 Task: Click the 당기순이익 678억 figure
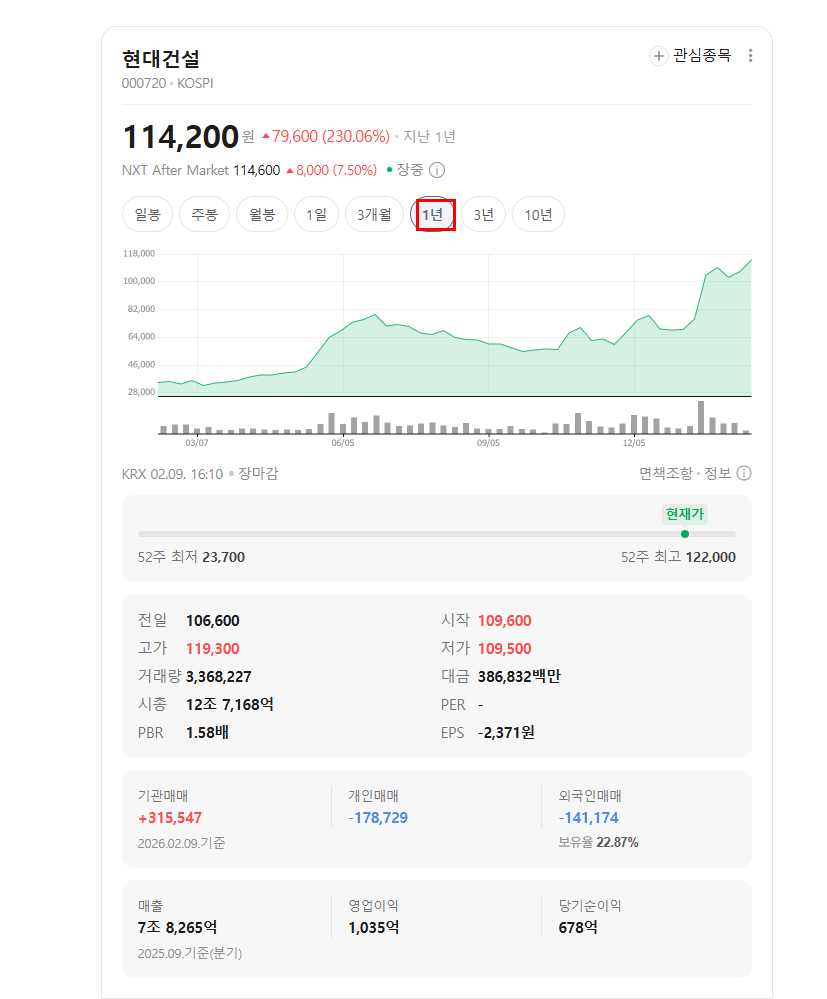coord(578,928)
